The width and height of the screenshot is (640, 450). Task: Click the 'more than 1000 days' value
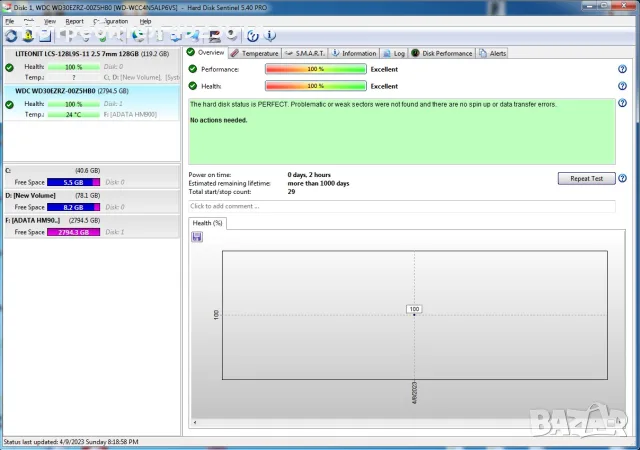318,183
